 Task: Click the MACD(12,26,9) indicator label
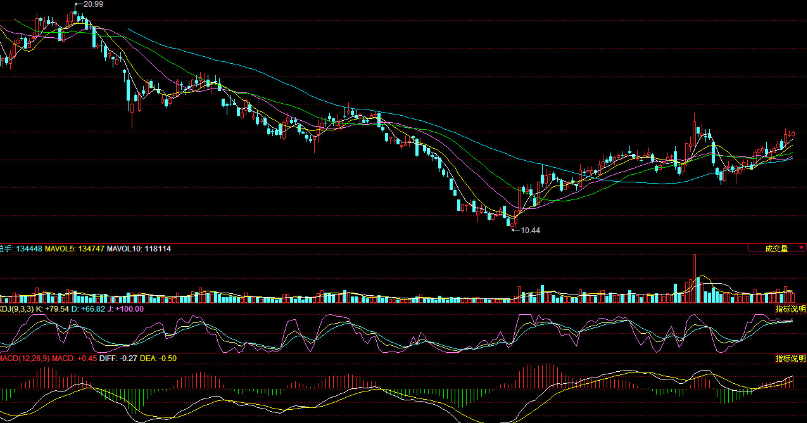[25, 358]
